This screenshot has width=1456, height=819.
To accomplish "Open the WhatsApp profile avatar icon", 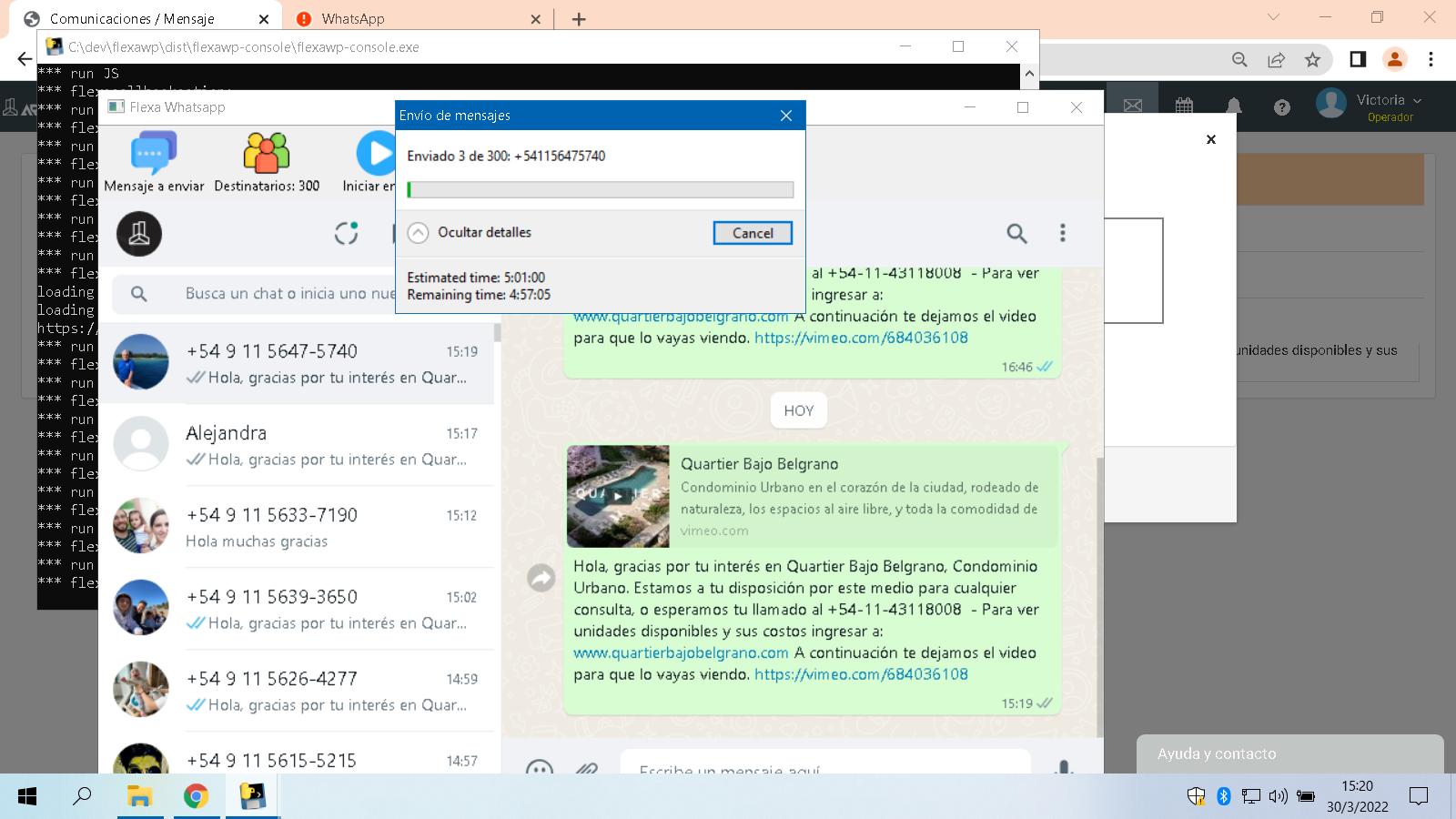I will [139, 233].
